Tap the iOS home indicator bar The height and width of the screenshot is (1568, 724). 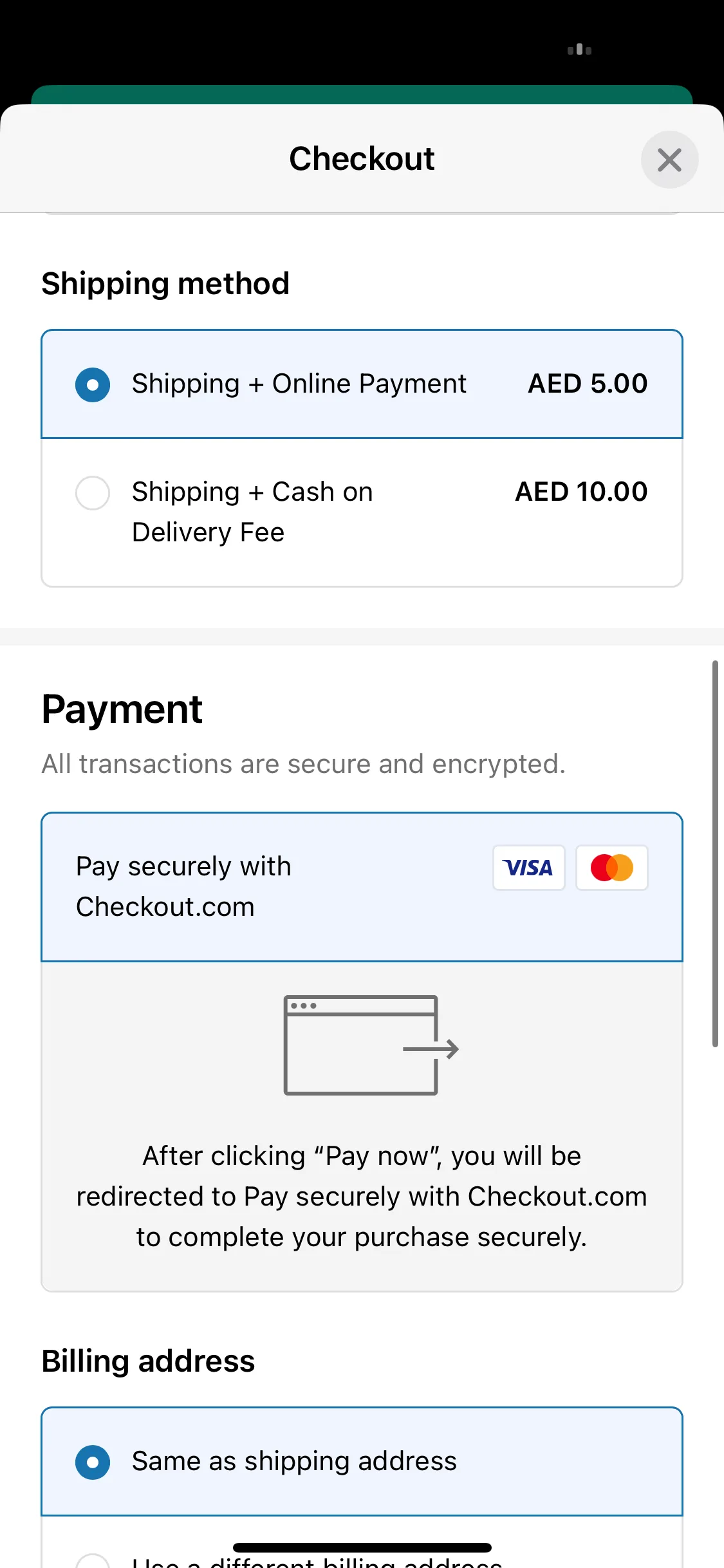coord(362,1547)
